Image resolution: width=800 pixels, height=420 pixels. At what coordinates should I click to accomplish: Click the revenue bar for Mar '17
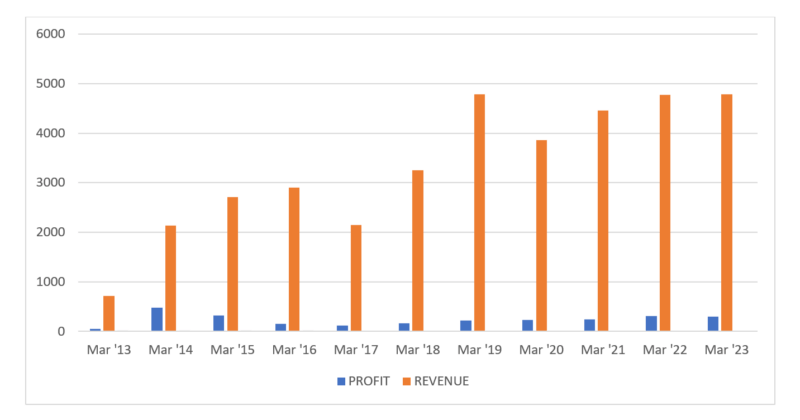click(356, 278)
